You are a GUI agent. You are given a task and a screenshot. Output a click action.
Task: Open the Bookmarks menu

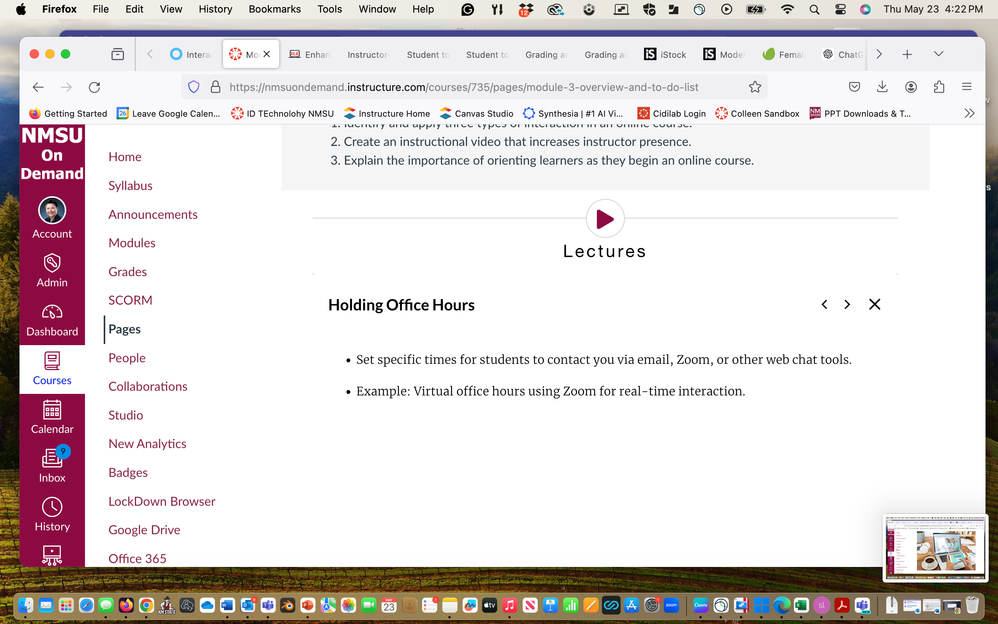click(274, 9)
